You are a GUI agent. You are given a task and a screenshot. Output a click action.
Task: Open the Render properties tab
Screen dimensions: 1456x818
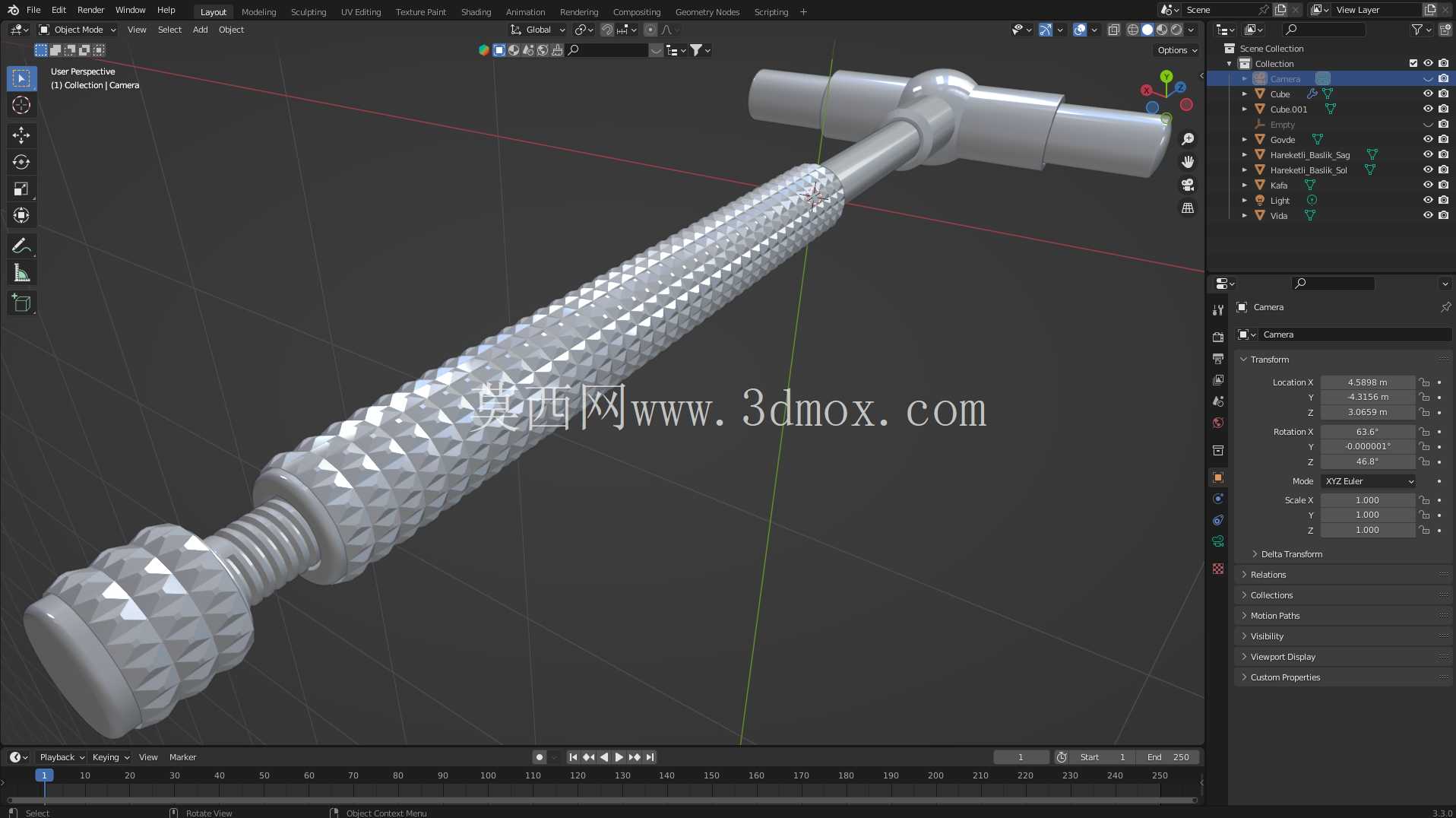[1218, 337]
